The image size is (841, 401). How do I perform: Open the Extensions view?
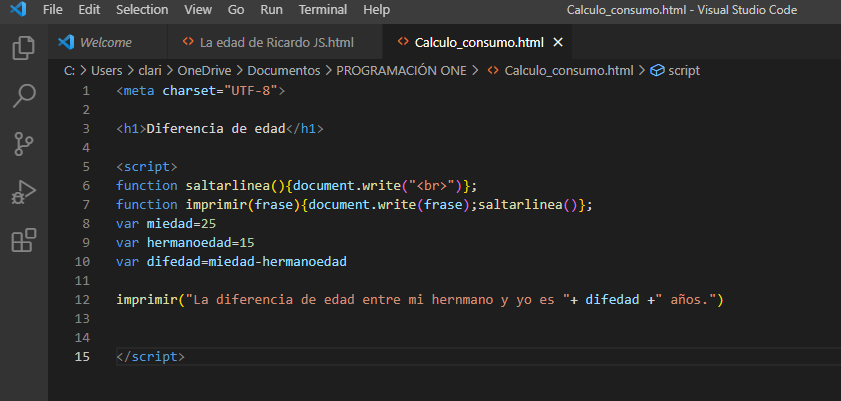click(x=24, y=240)
